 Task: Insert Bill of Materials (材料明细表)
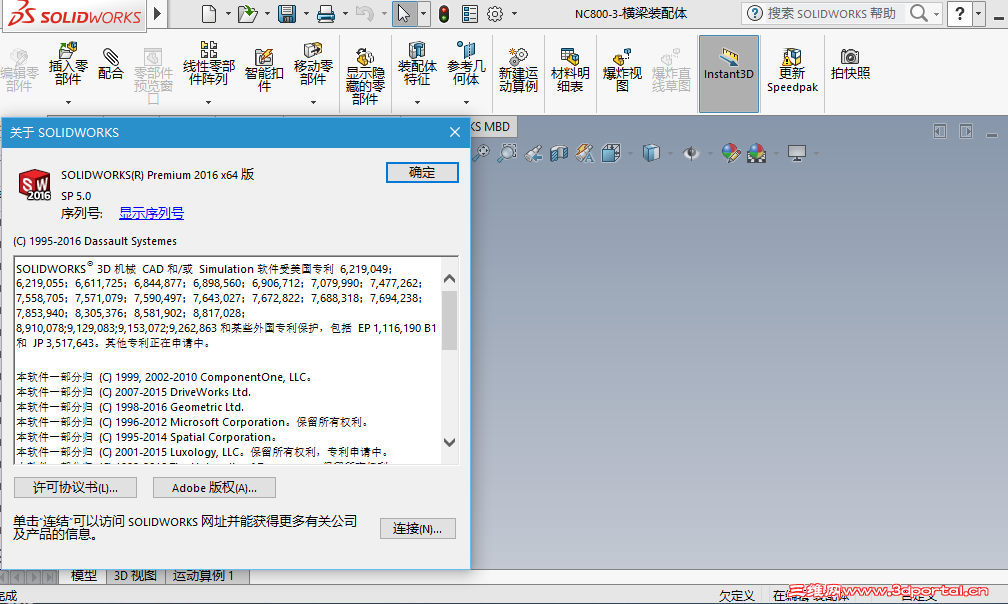570,71
